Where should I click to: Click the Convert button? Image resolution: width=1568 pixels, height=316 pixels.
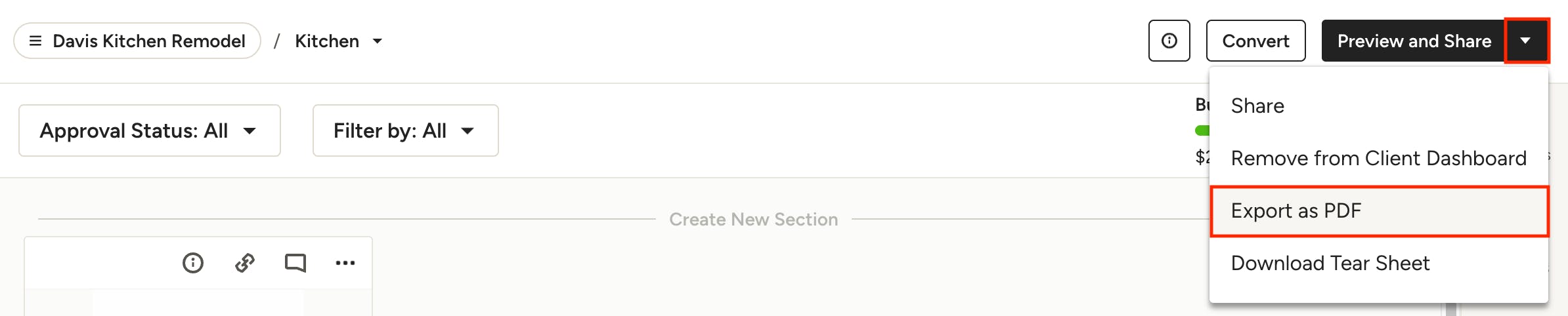1255,41
